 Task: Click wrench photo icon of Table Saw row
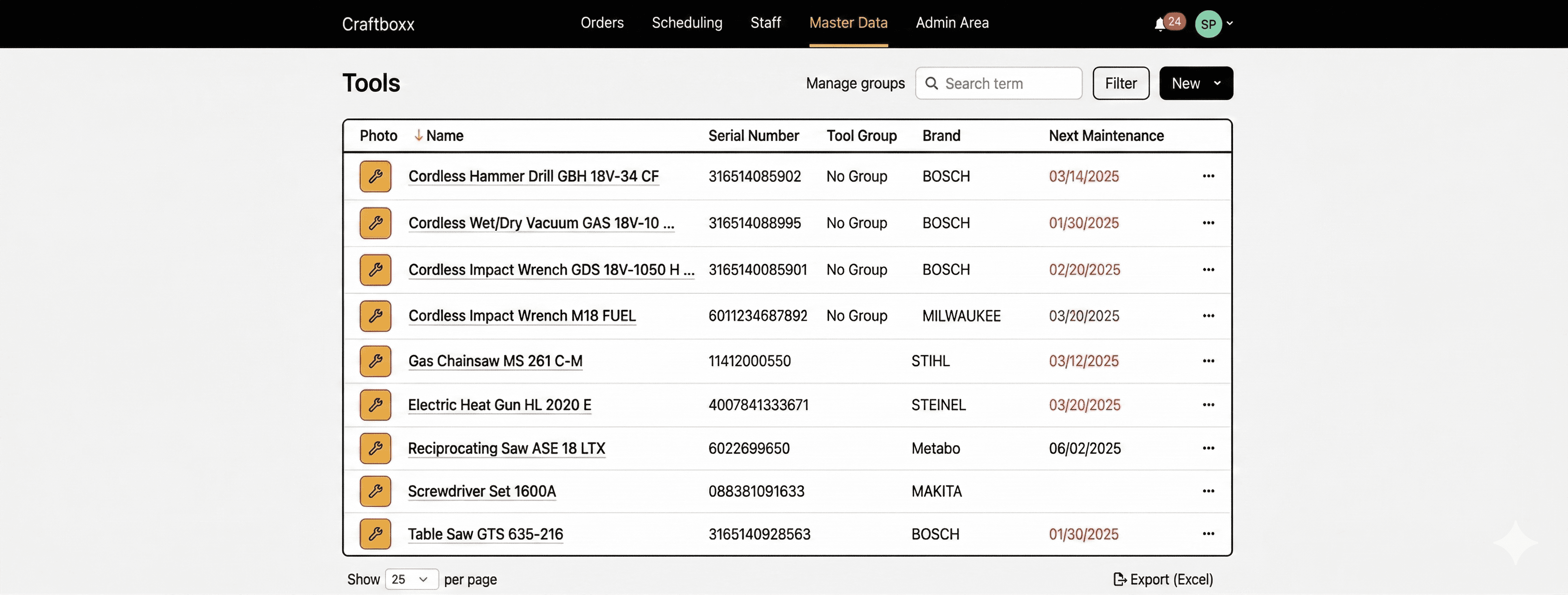click(x=376, y=533)
